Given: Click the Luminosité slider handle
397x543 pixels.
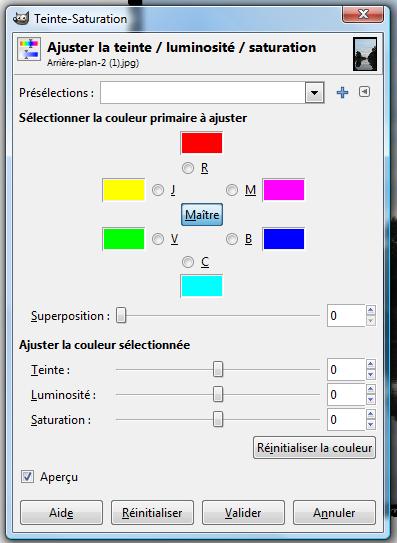Looking at the screenshot, I should 218,394.
